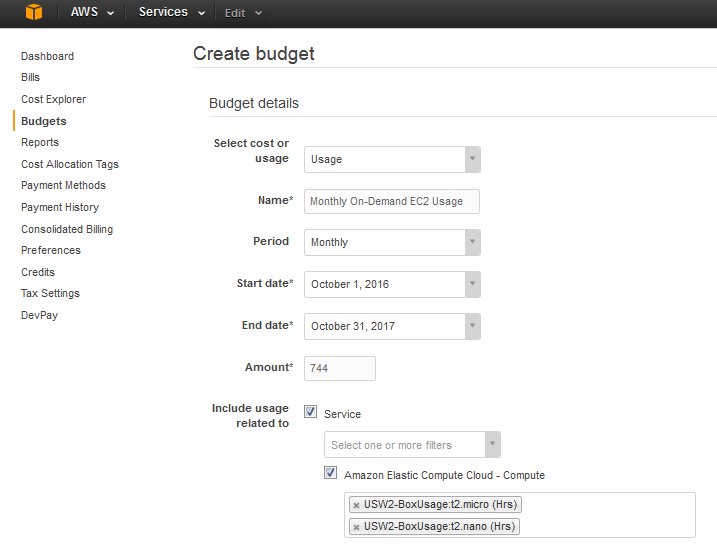717x553 pixels.
Task: Open Cost Allocation Tags page
Action: [70, 164]
